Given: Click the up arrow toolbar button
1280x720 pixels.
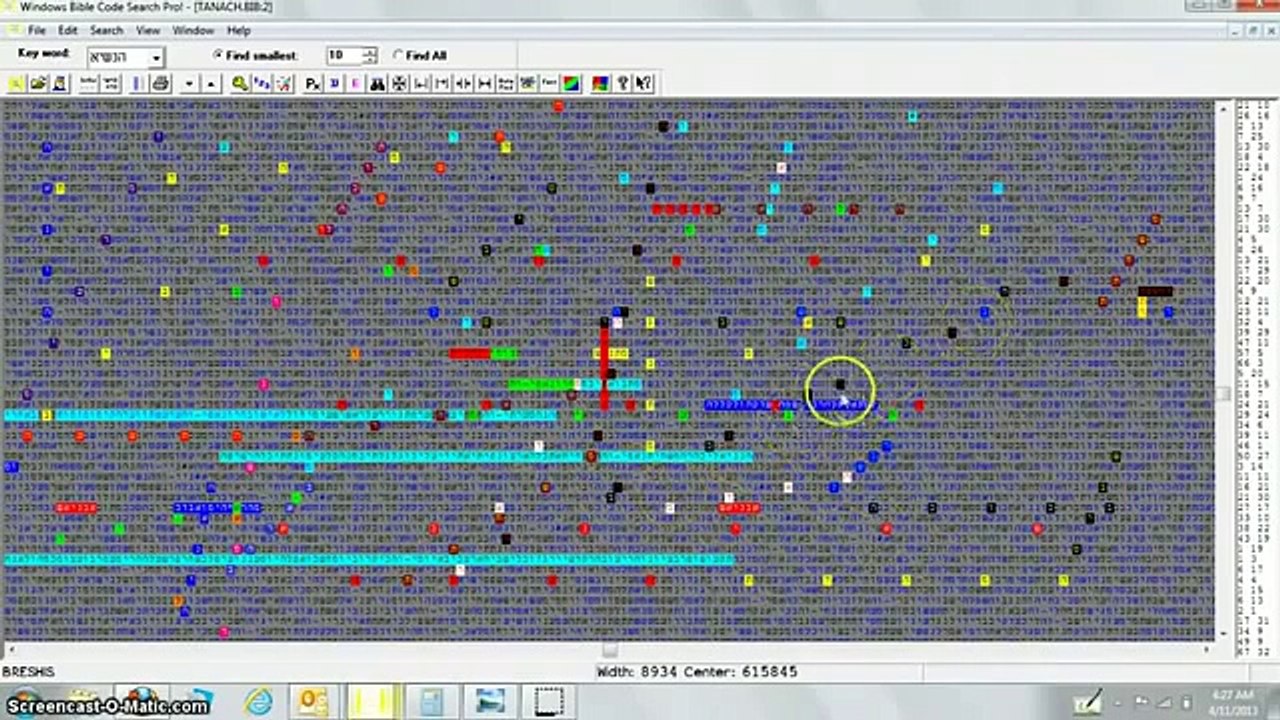Looking at the screenshot, I should (211, 84).
